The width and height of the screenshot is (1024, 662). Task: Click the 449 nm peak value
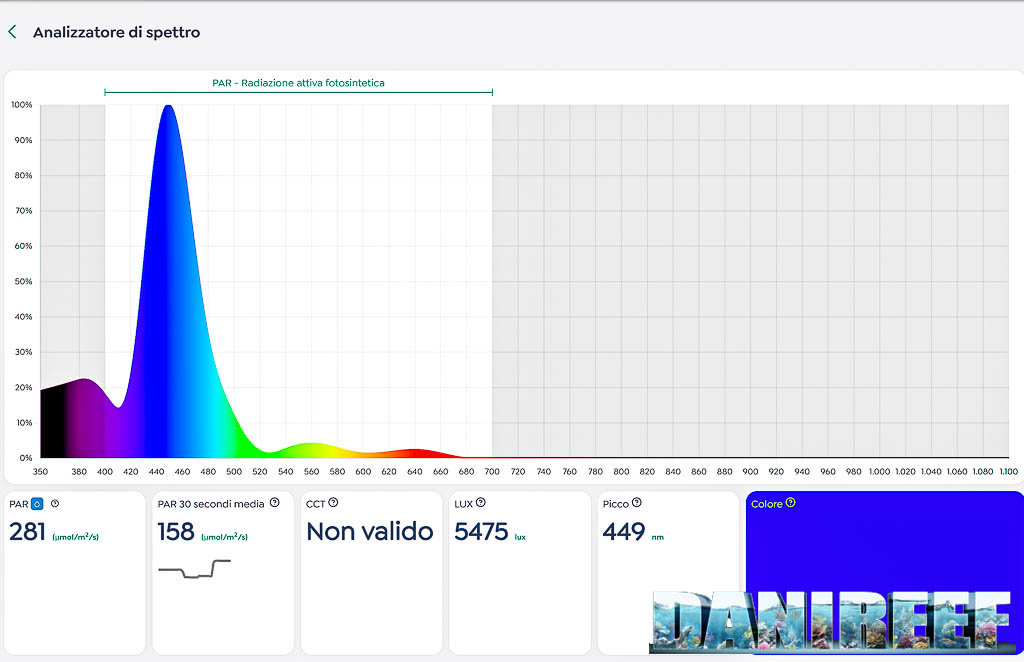pos(624,532)
